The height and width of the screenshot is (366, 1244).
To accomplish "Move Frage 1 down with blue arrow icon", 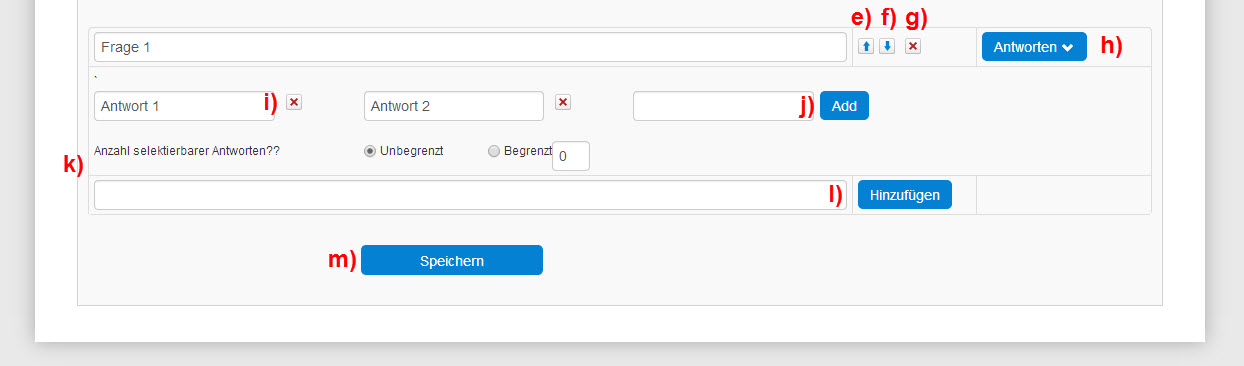I will point(887,46).
